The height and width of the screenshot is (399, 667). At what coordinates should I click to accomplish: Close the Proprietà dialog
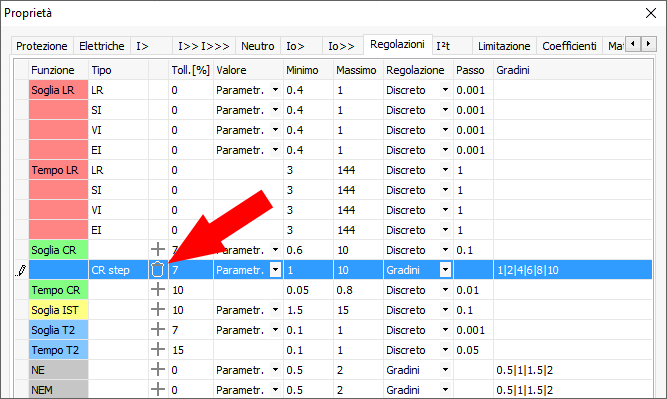pyautogui.click(x=650, y=13)
